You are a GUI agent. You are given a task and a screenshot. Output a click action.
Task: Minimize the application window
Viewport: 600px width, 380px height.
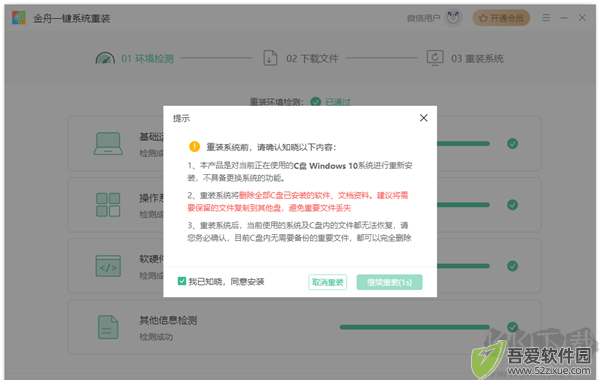564,18
